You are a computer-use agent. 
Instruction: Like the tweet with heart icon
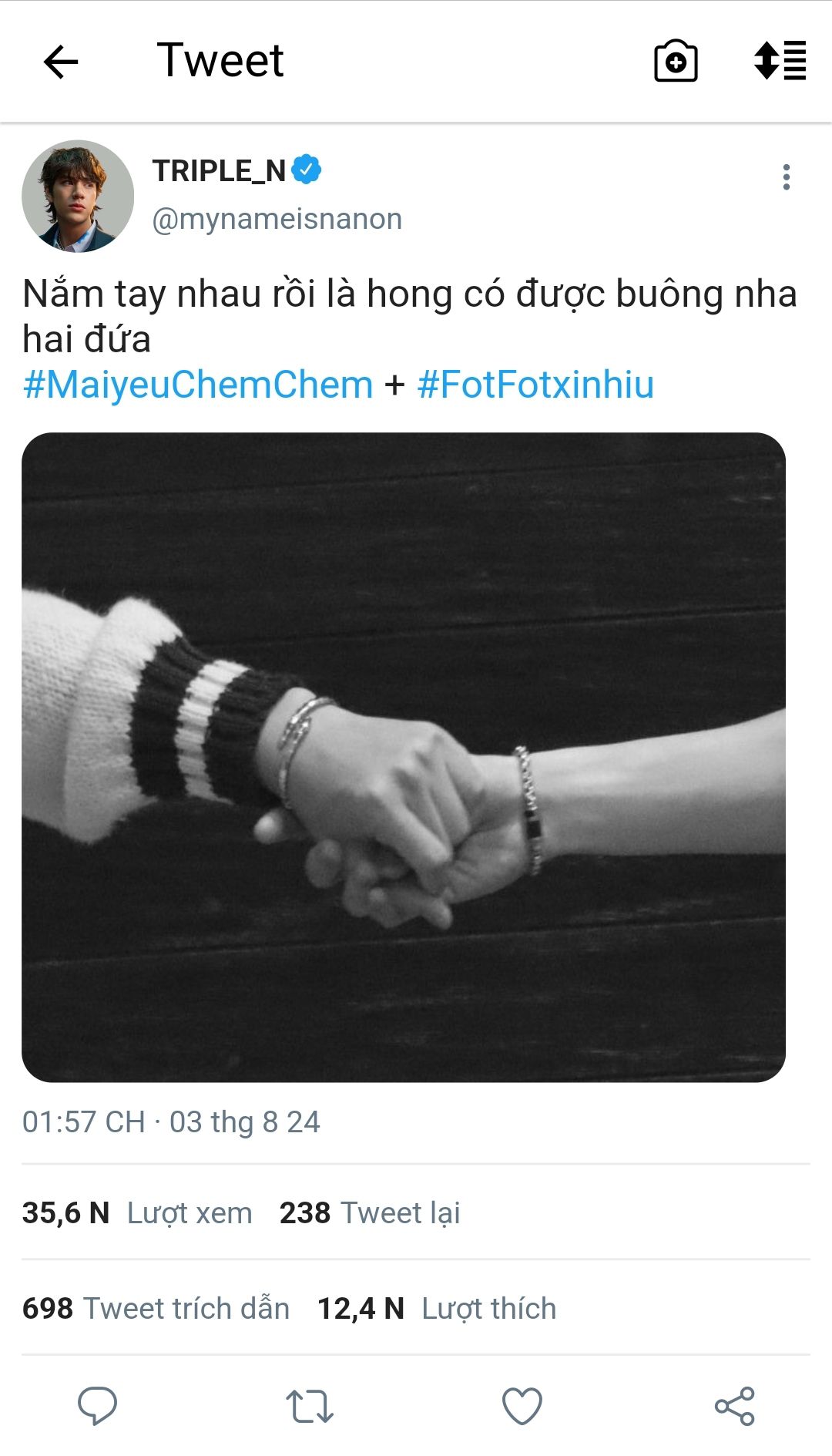point(522,1406)
